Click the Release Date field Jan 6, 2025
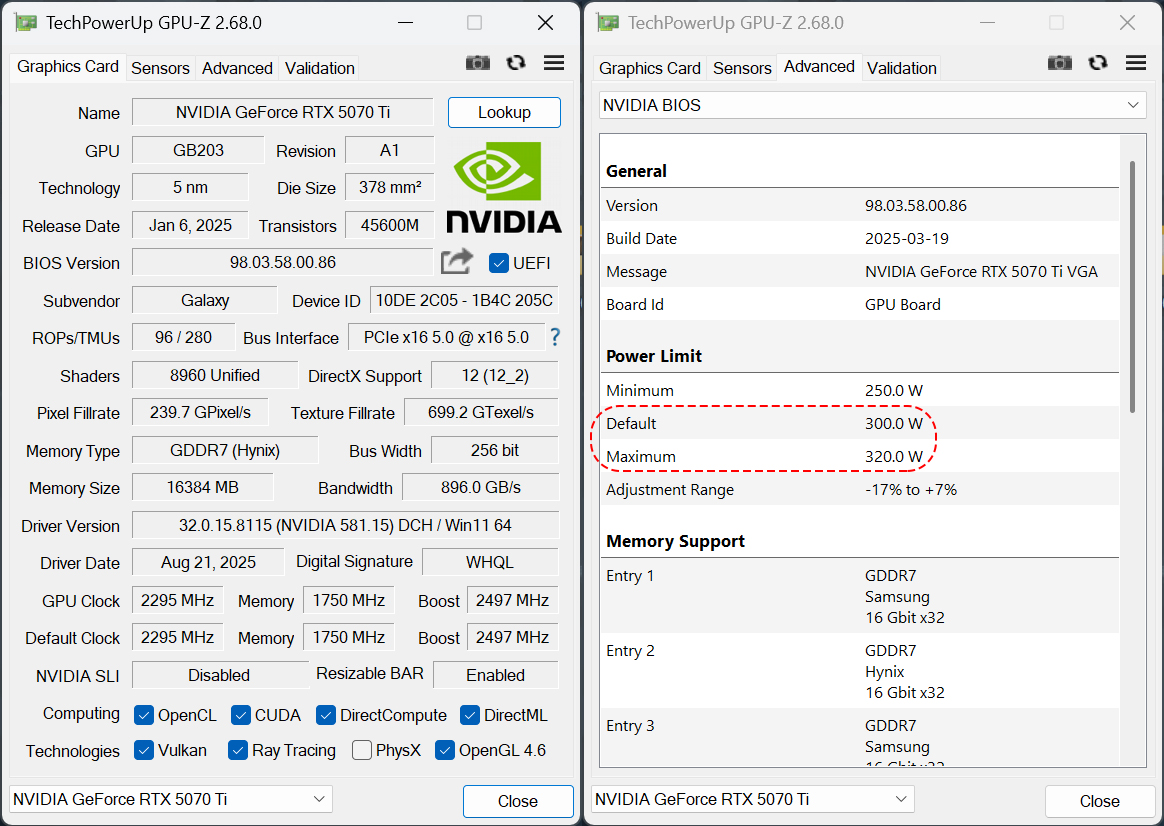 pyautogui.click(x=190, y=225)
